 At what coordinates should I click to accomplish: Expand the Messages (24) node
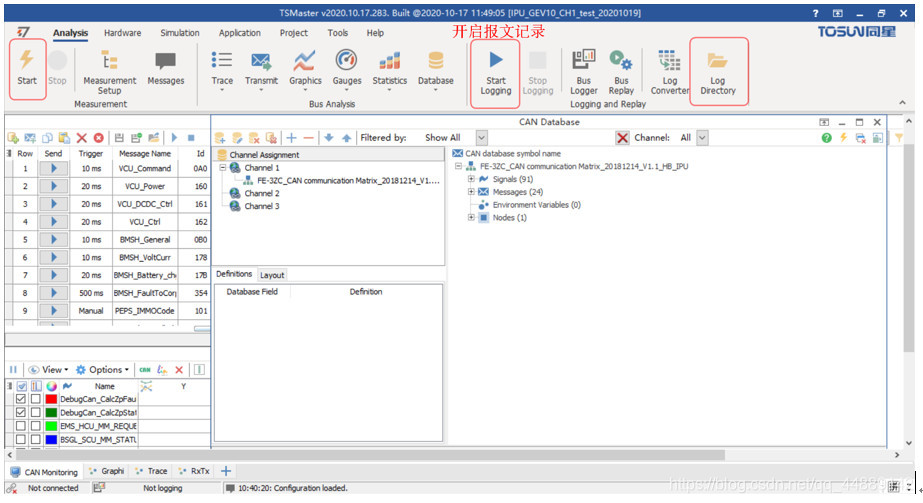pos(471,192)
